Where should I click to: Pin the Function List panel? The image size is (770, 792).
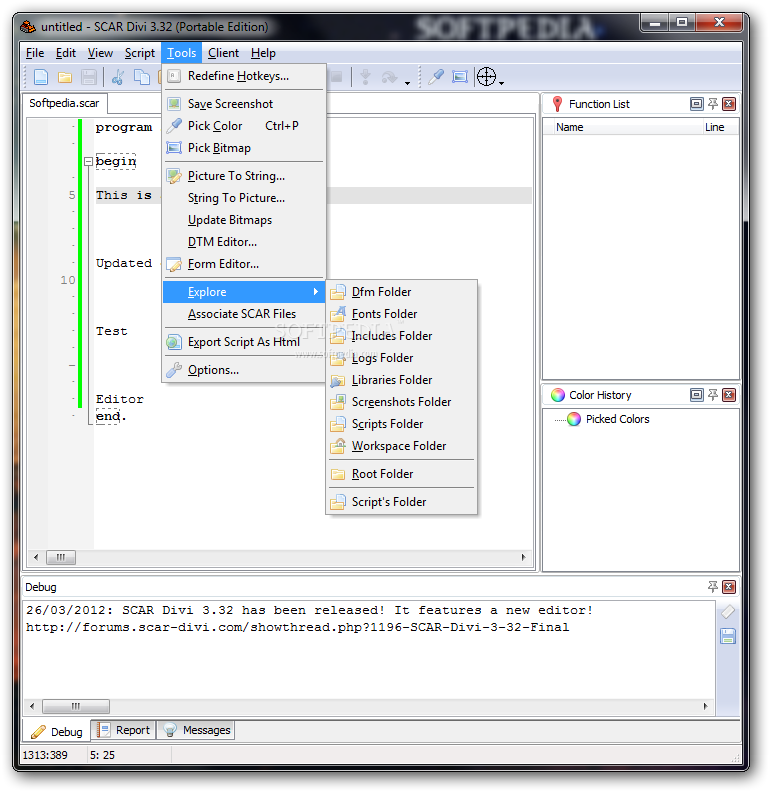click(x=712, y=104)
